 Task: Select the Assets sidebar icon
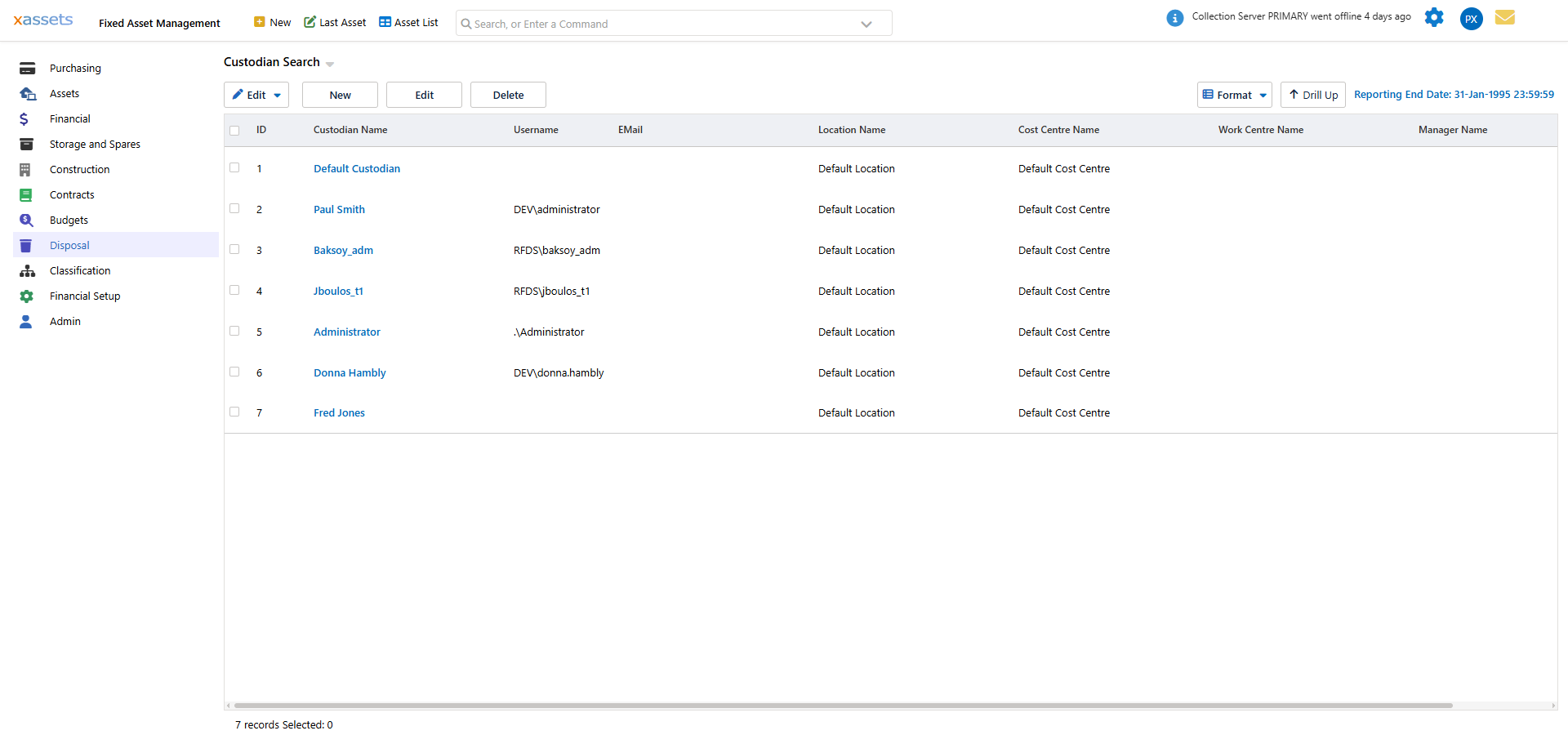[x=27, y=93]
